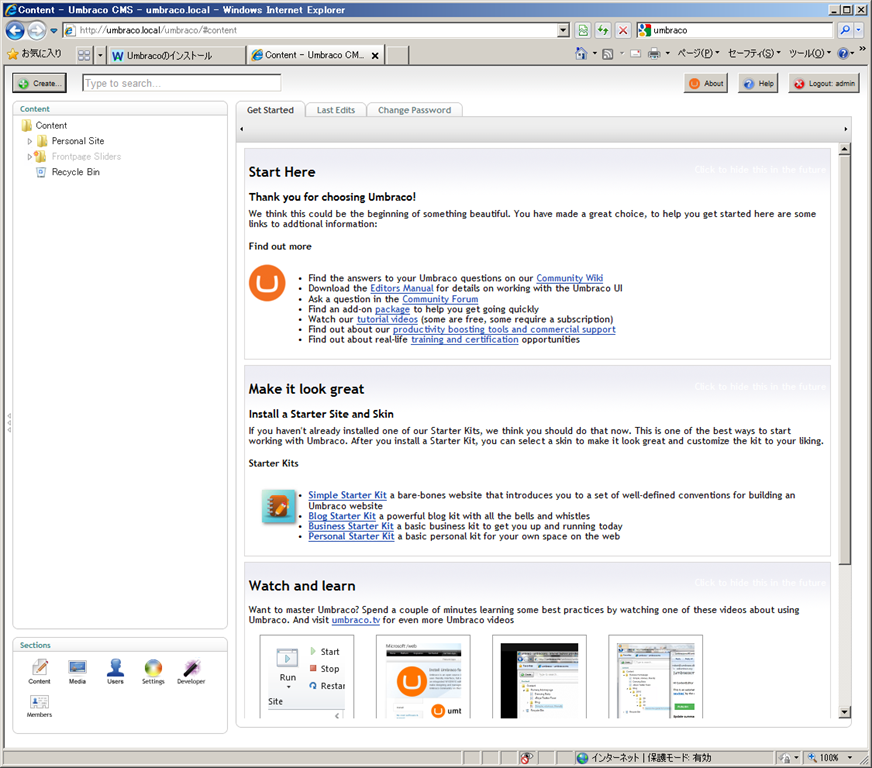Switch to the Last Edits tab

click(x=336, y=110)
